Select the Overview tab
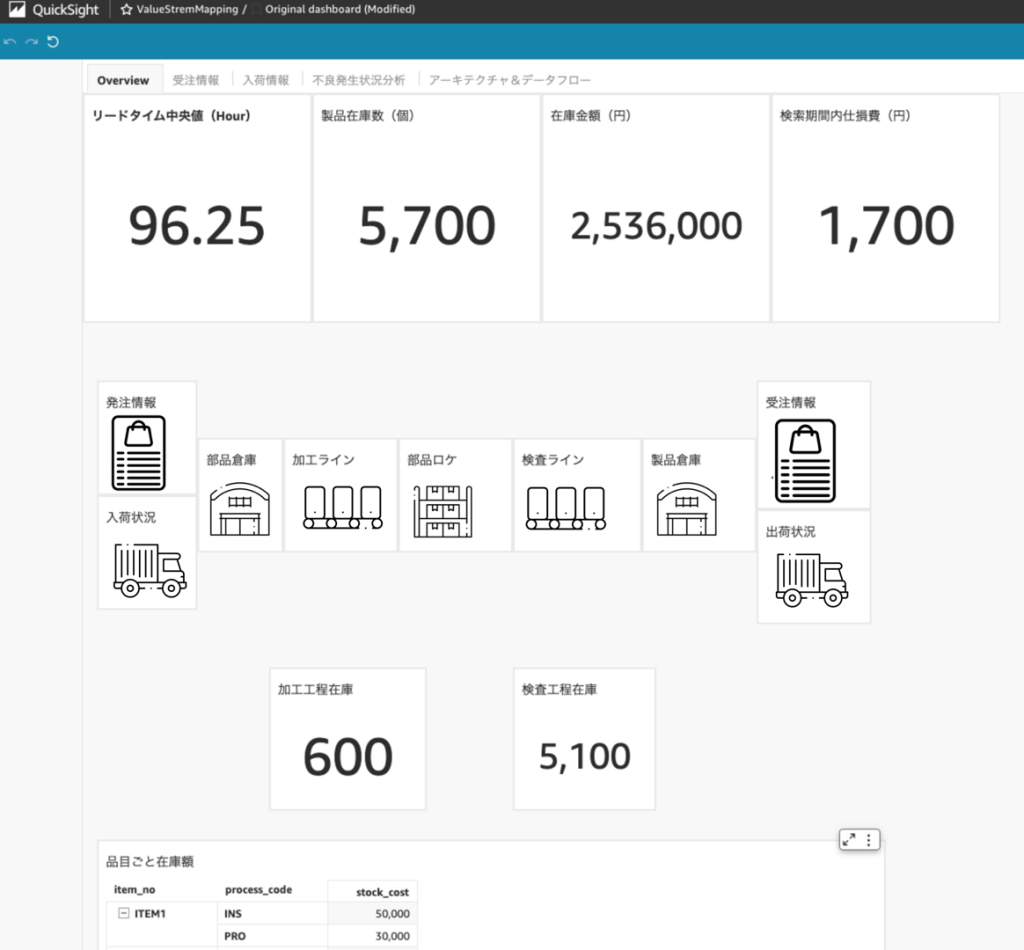1024x950 pixels. tap(123, 80)
